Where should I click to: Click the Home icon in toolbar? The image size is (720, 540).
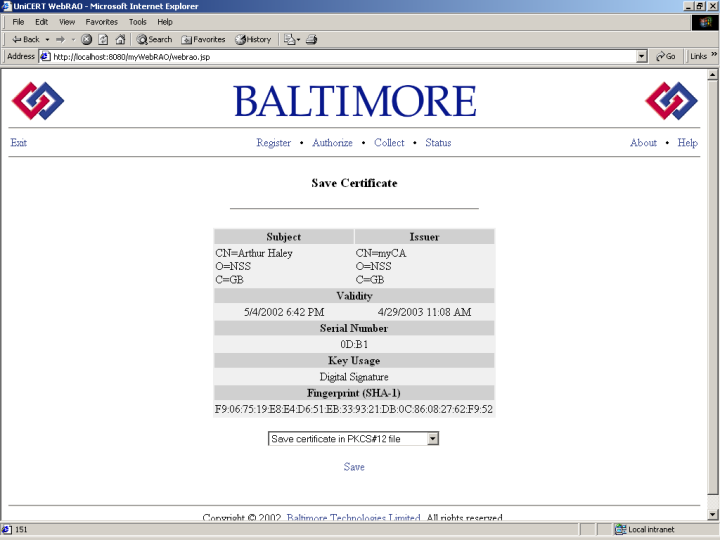click(120, 39)
